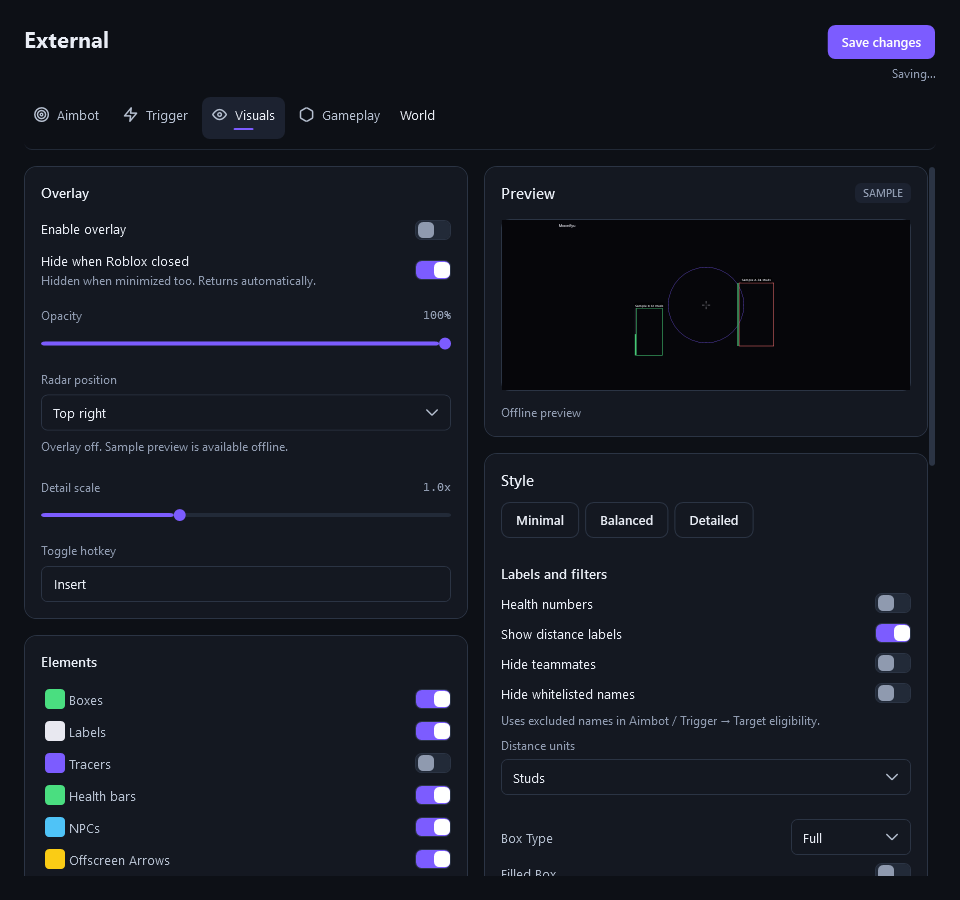The height and width of the screenshot is (900, 960).
Task: Click the Opacity slider handle
Action: click(445, 343)
